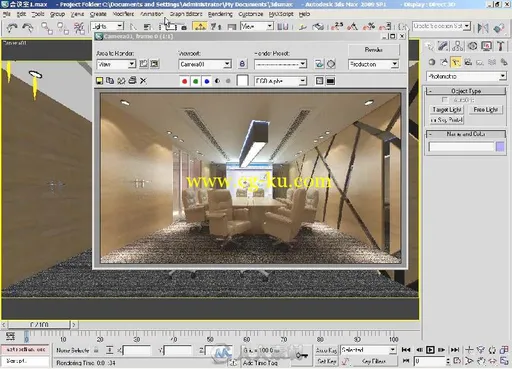The image size is (512, 369).
Task: Open the MAXScript menu
Action: (x=281, y=14)
